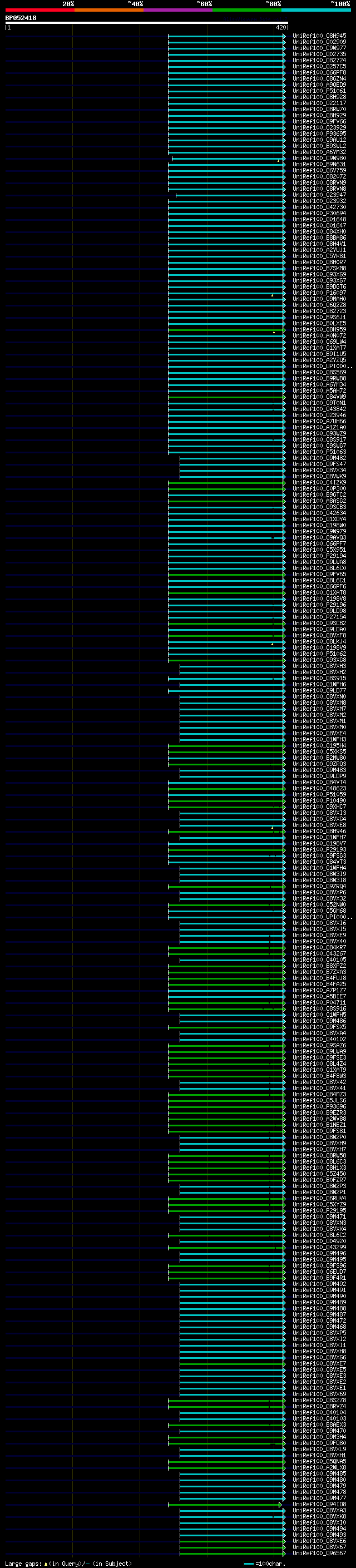The width and height of the screenshot is (356, 1568).
Task: Select label UniRef100_P30694
Action: pyautogui.click(x=319, y=213)
